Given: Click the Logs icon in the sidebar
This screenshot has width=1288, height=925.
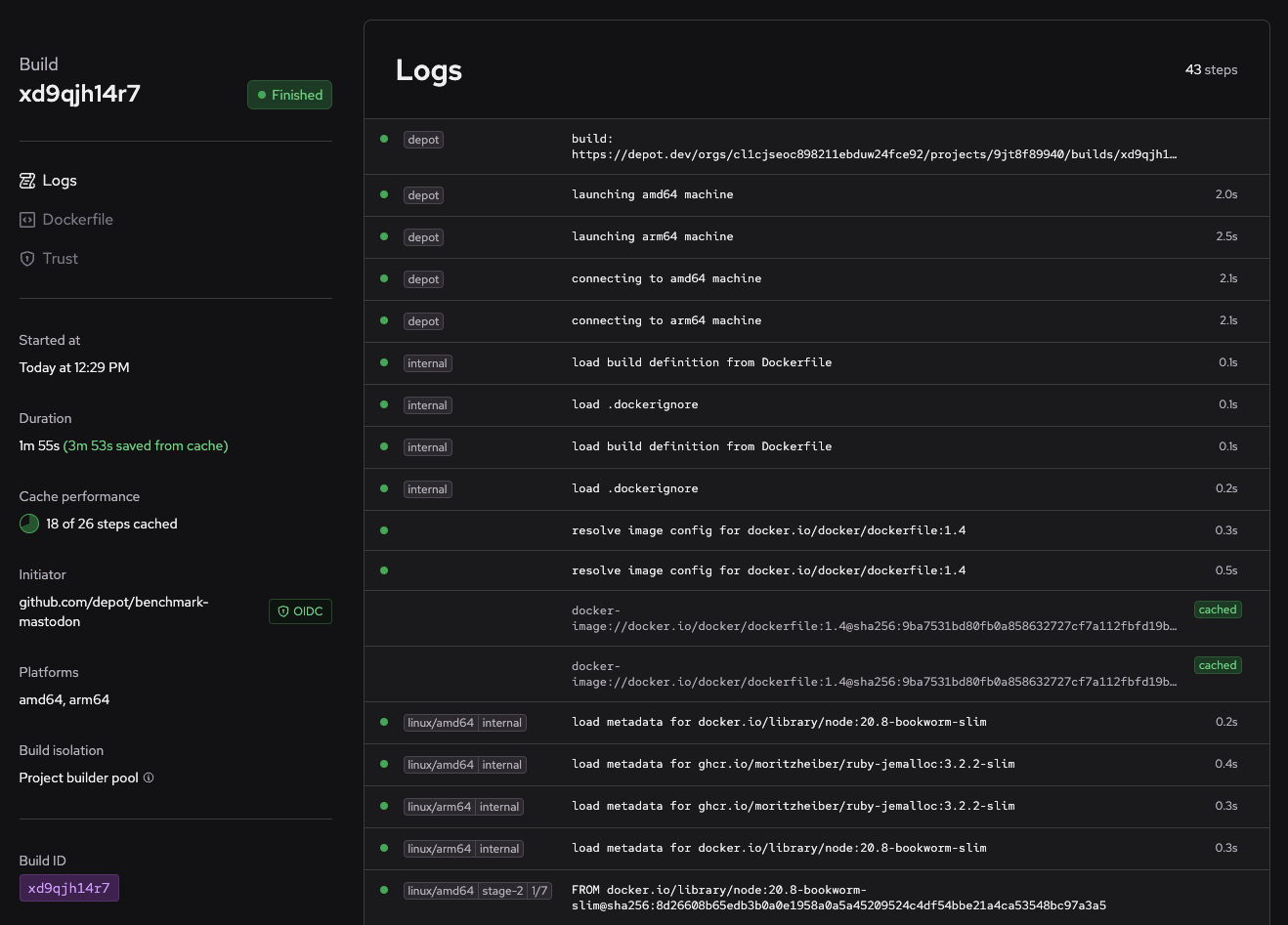Looking at the screenshot, I should [27, 180].
